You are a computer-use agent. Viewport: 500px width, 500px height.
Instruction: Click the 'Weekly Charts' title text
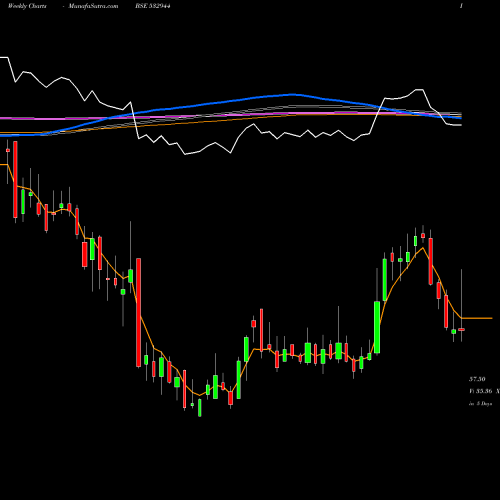click(27, 6)
